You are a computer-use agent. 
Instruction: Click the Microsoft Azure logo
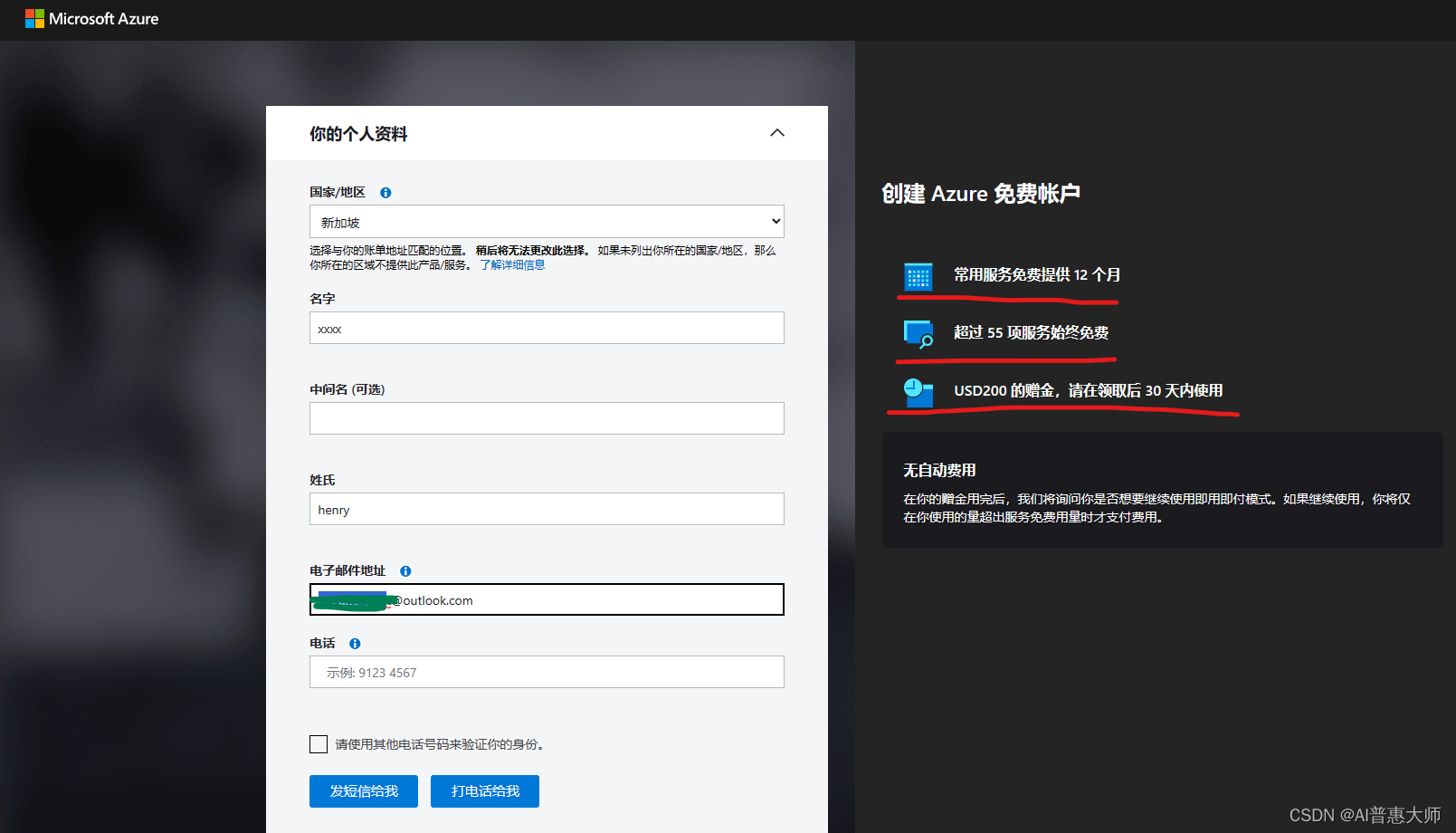point(91,19)
